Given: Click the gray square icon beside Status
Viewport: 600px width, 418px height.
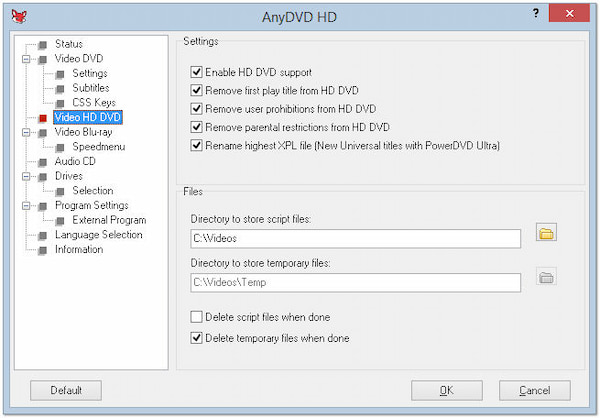Looking at the screenshot, I should click(43, 45).
